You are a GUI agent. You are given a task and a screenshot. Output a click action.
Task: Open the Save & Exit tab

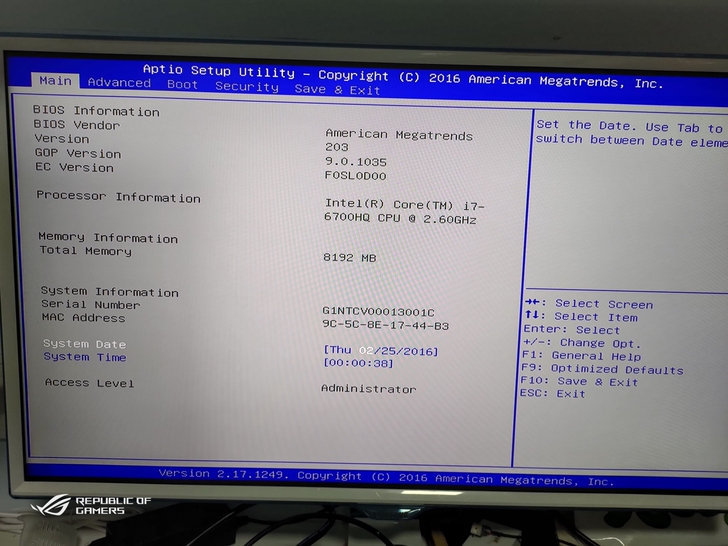point(338,89)
